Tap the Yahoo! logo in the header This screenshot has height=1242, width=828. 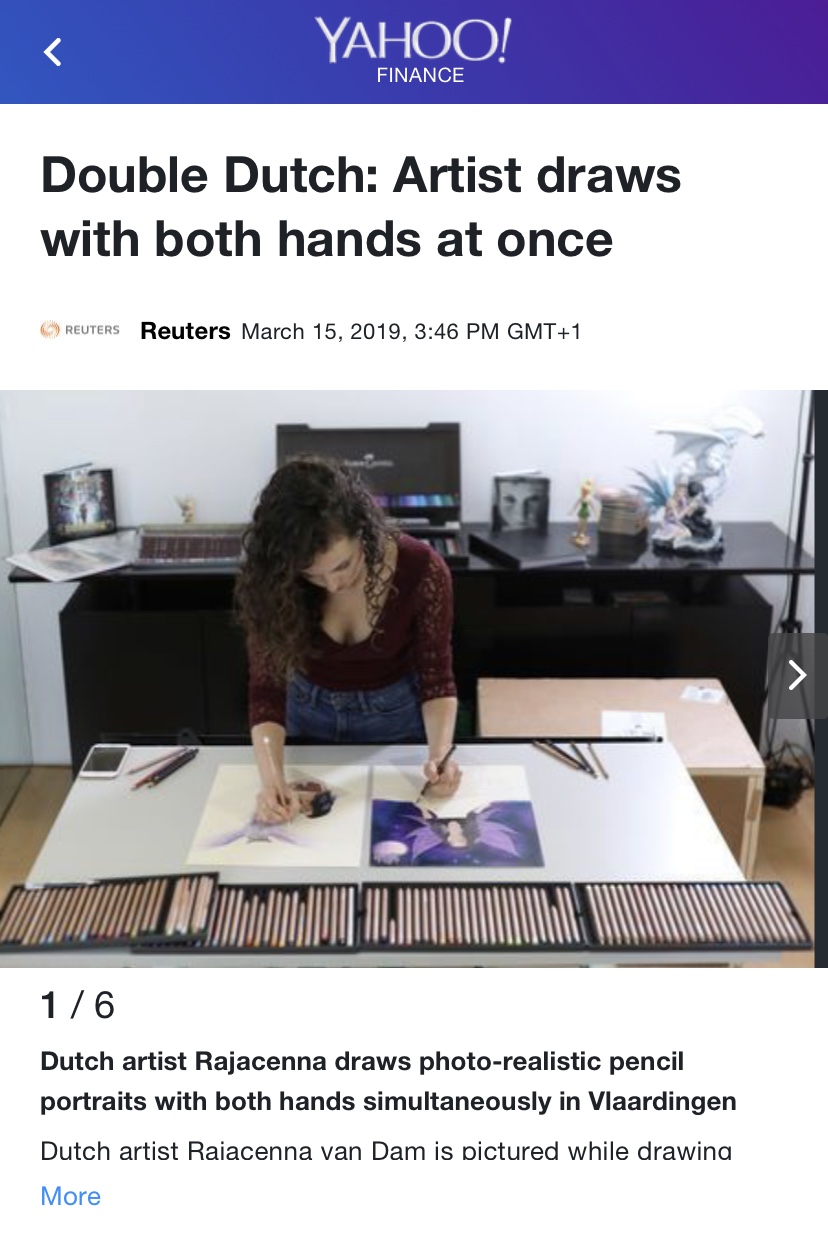coord(413,42)
